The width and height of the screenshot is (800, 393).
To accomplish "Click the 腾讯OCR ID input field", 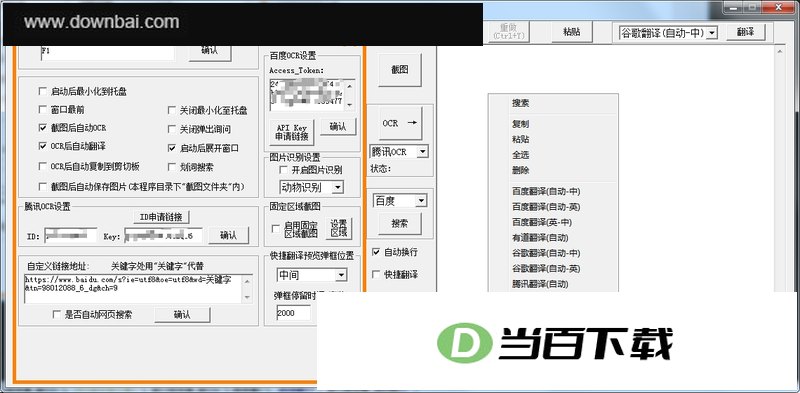I will (70, 235).
